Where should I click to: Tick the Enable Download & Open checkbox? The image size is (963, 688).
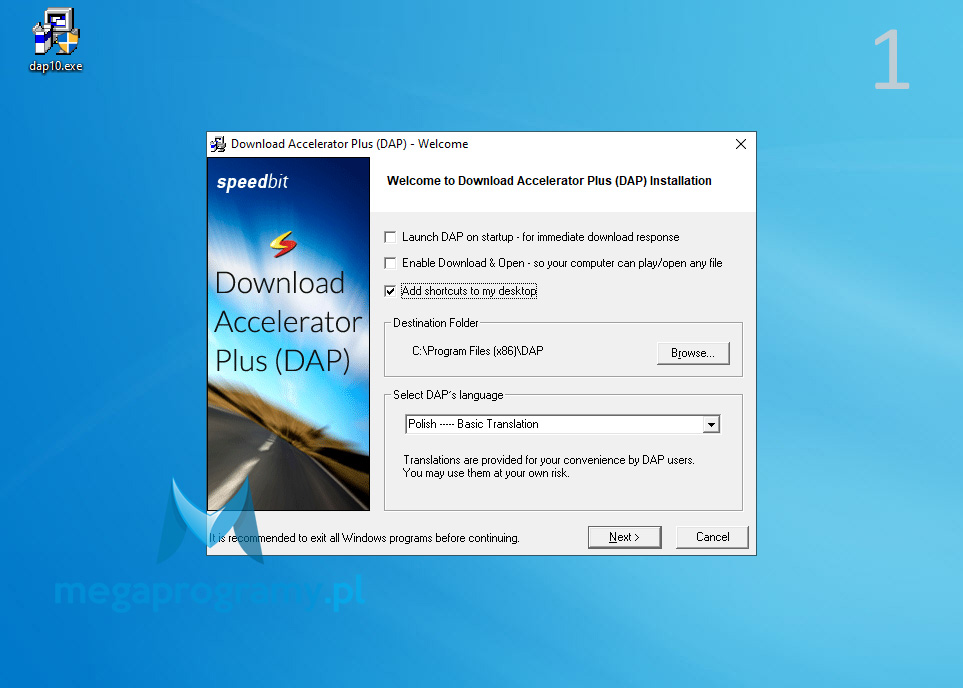pos(390,264)
